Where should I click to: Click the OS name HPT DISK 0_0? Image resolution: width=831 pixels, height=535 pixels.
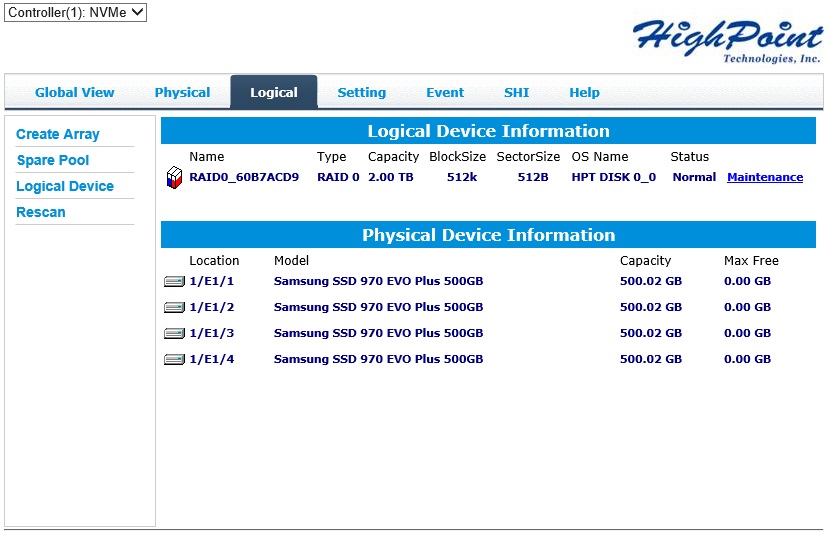click(x=613, y=177)
